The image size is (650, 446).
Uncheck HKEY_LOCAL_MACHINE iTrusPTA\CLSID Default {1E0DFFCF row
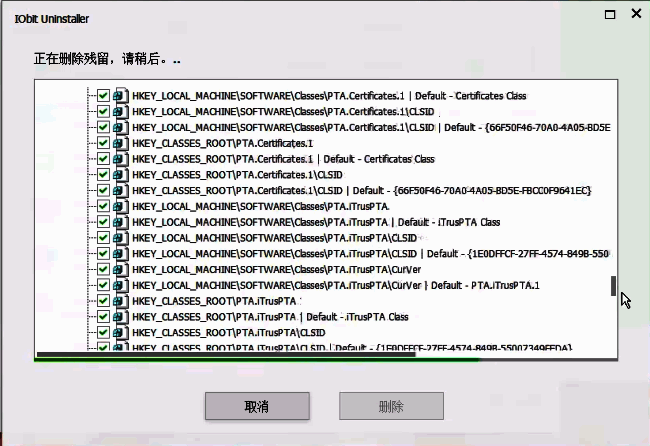(x=103, y=253)
